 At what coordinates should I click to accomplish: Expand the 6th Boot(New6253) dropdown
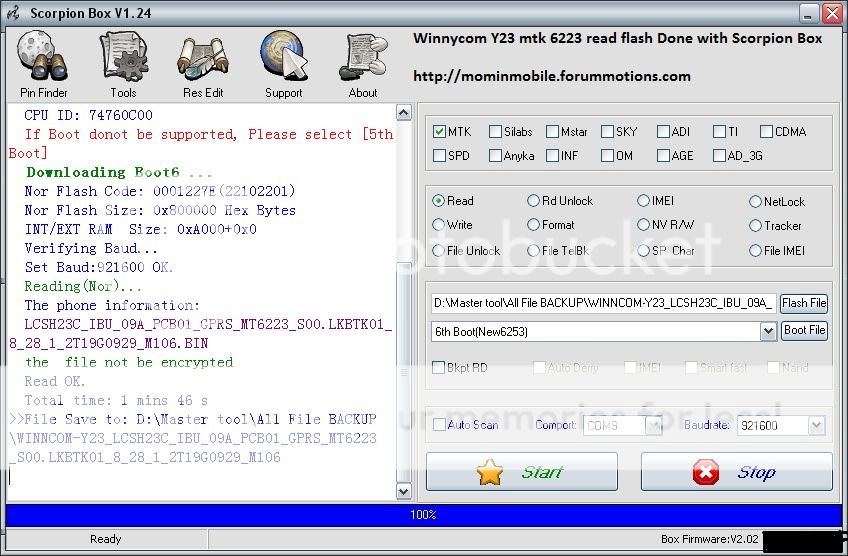(x=768, y=331)
